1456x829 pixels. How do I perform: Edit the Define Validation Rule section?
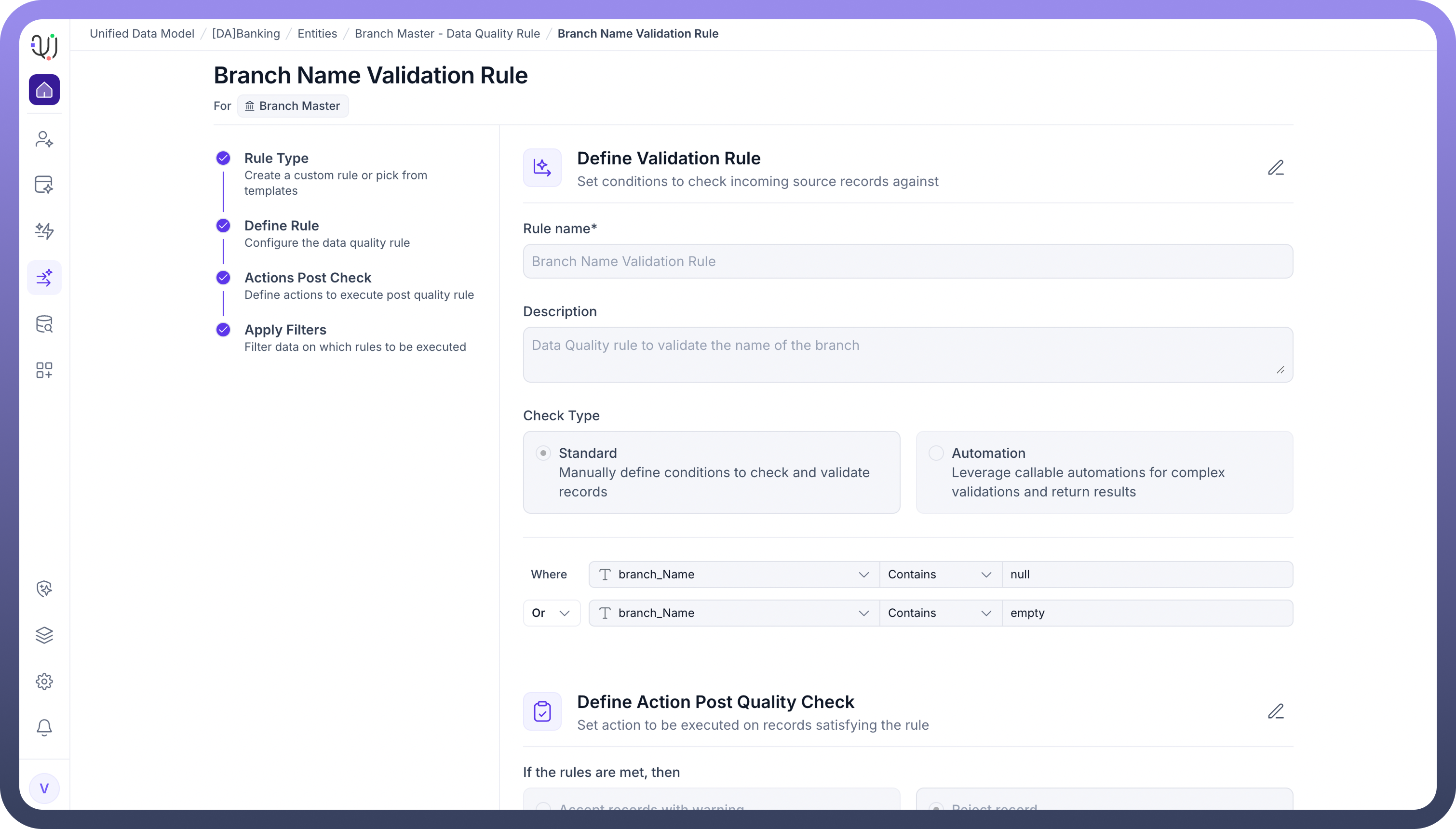[1276, 168]
